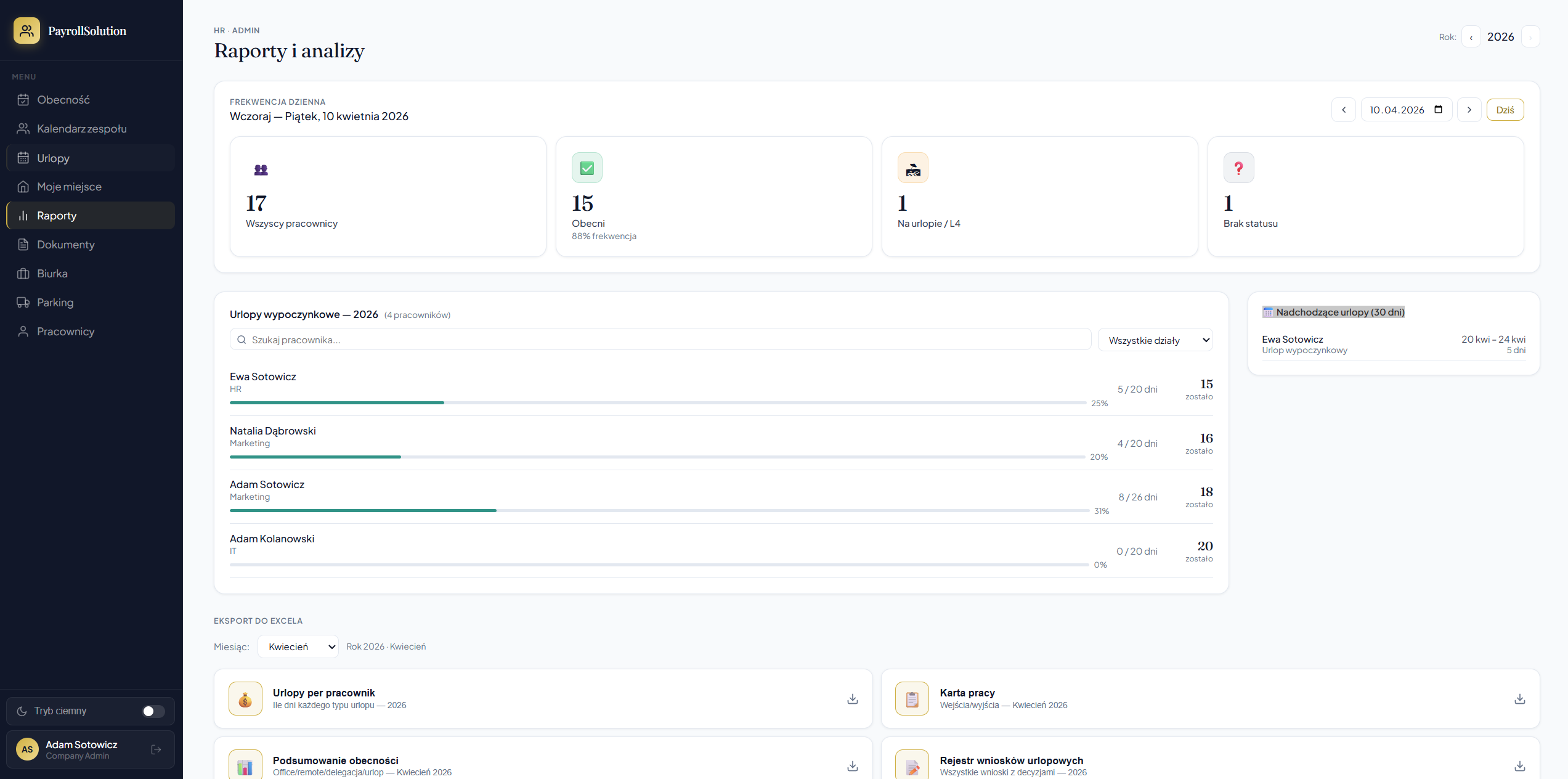Open the Wszystkie działy department dropdown
Image resolution: width=1568 pixels, height=779 pixels.
click(x=1155, y=340)
